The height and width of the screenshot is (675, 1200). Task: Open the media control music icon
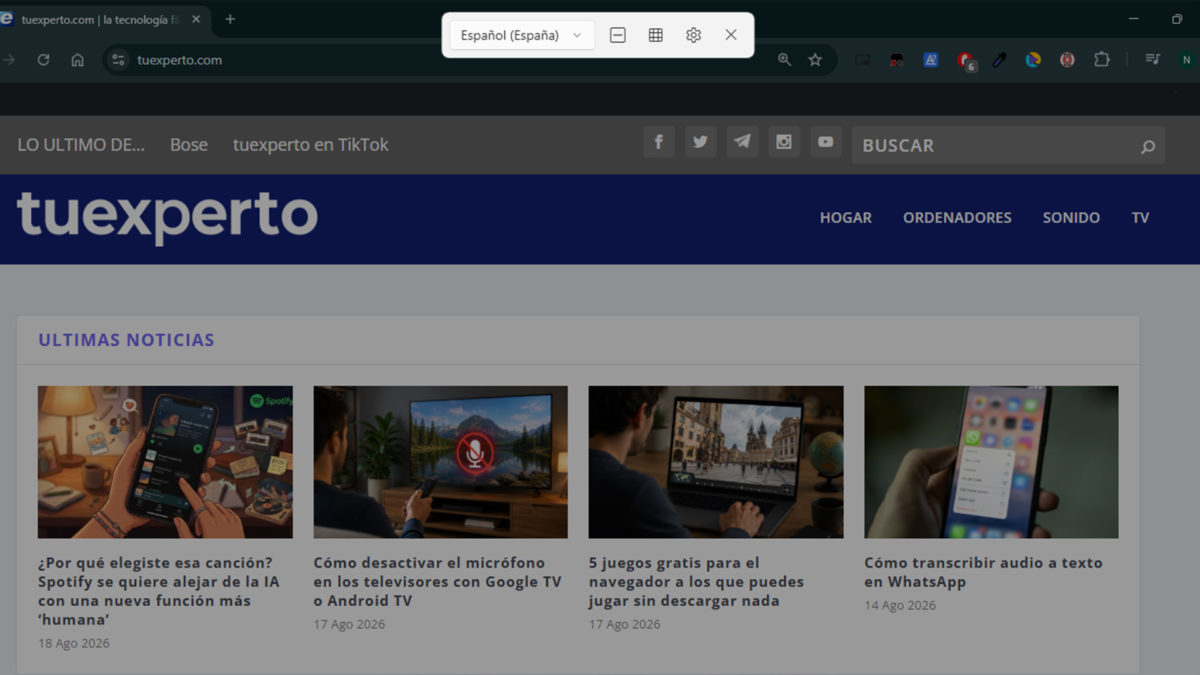coord(1153,60)
